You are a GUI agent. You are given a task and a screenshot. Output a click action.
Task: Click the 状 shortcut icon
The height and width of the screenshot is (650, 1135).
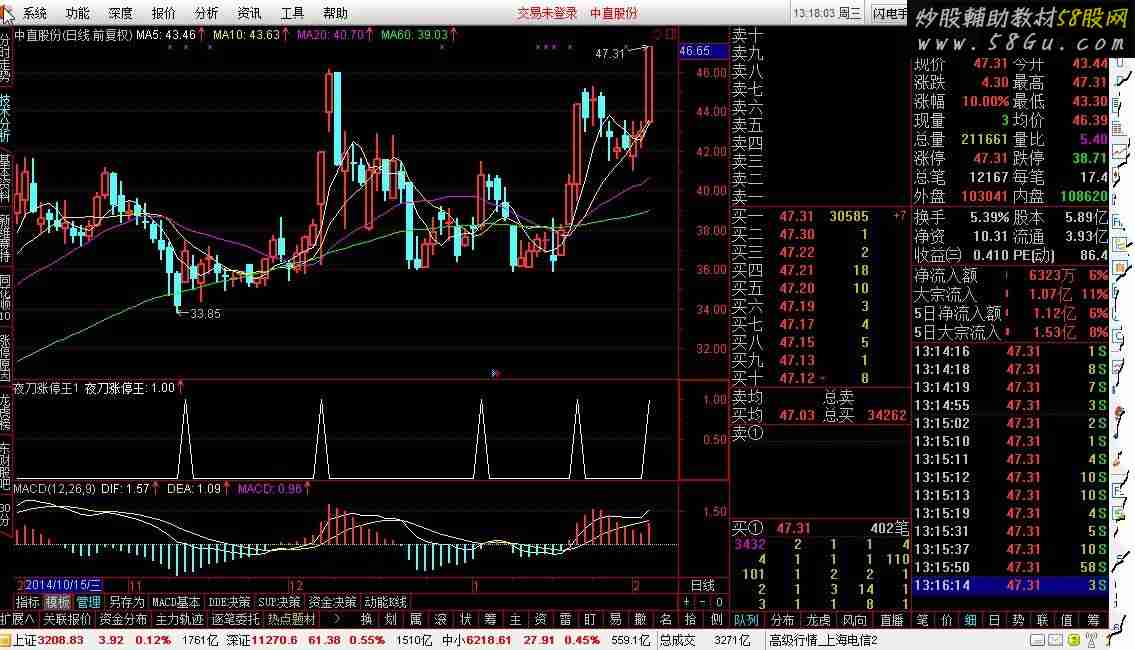coord(465,620)
